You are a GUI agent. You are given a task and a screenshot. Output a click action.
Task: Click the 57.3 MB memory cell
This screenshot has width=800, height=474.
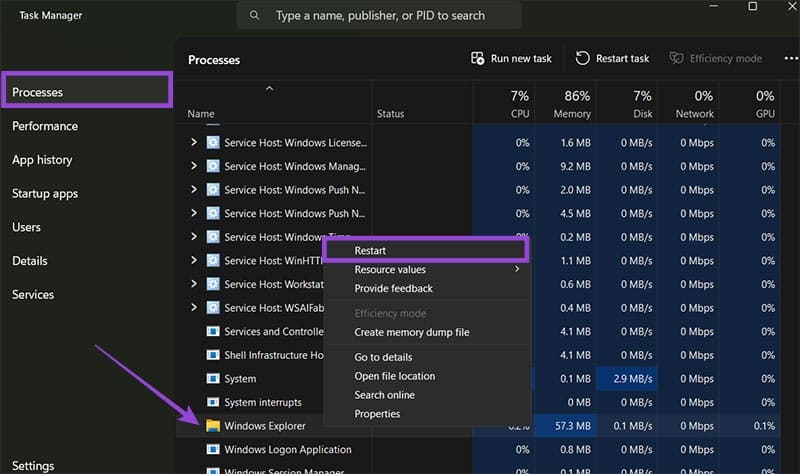565,426
